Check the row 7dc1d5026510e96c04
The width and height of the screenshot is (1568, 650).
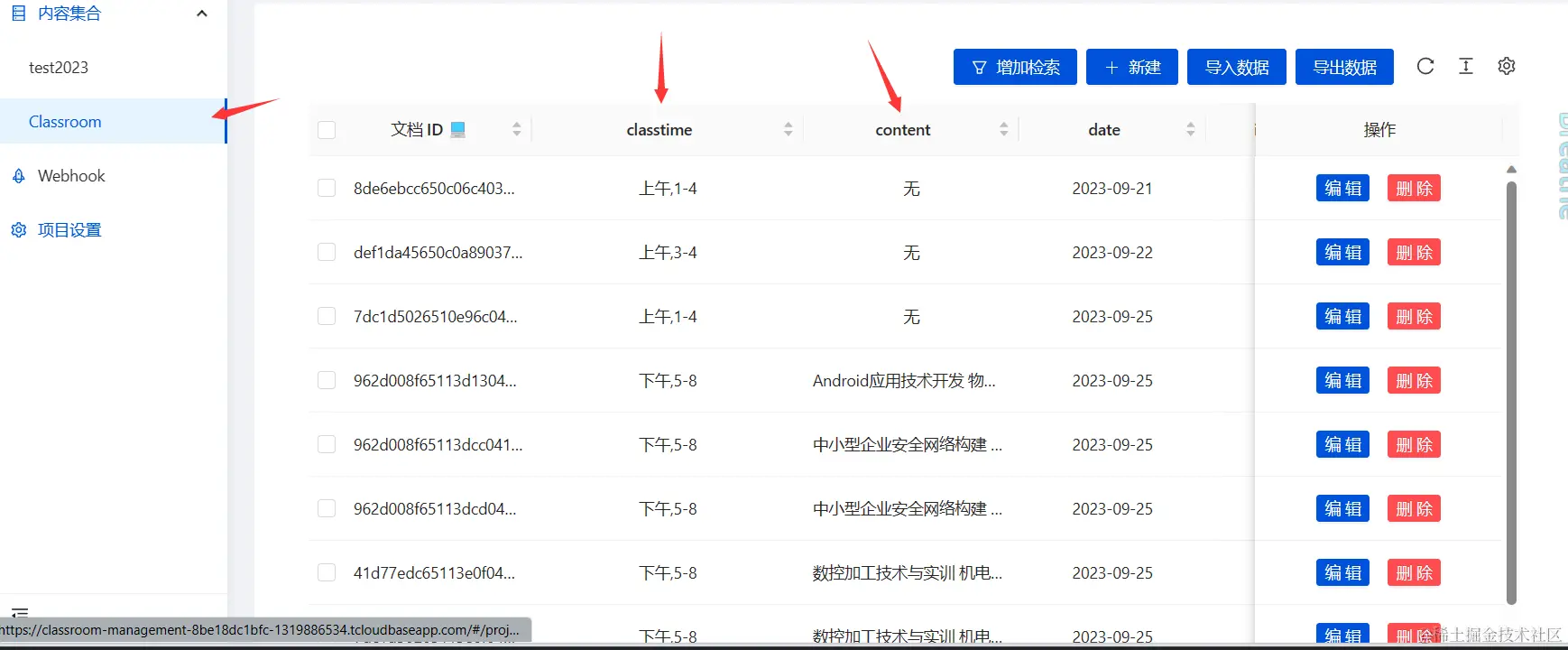click(x=327, y=316)
